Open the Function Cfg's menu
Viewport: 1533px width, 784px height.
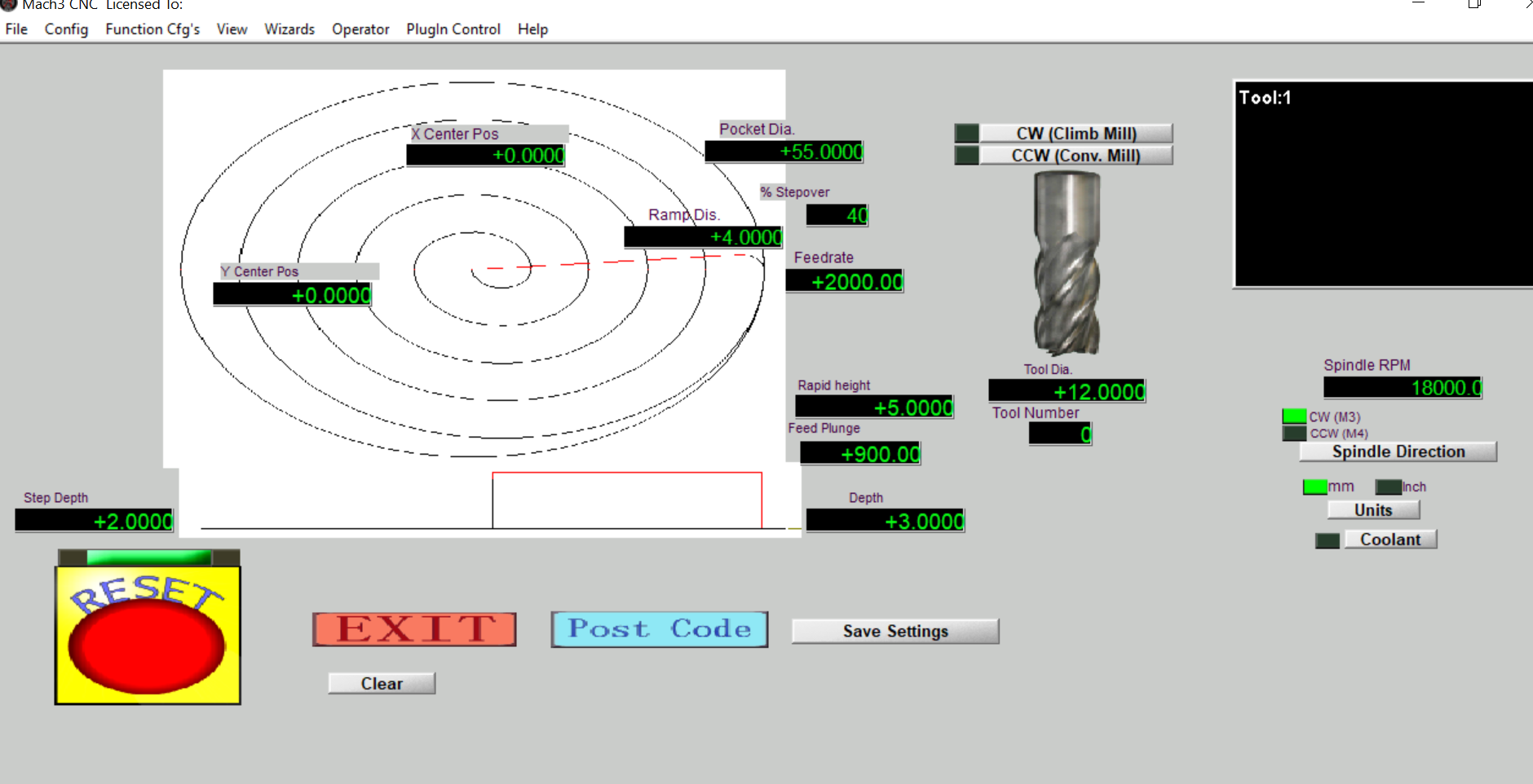tap(152, 29)
